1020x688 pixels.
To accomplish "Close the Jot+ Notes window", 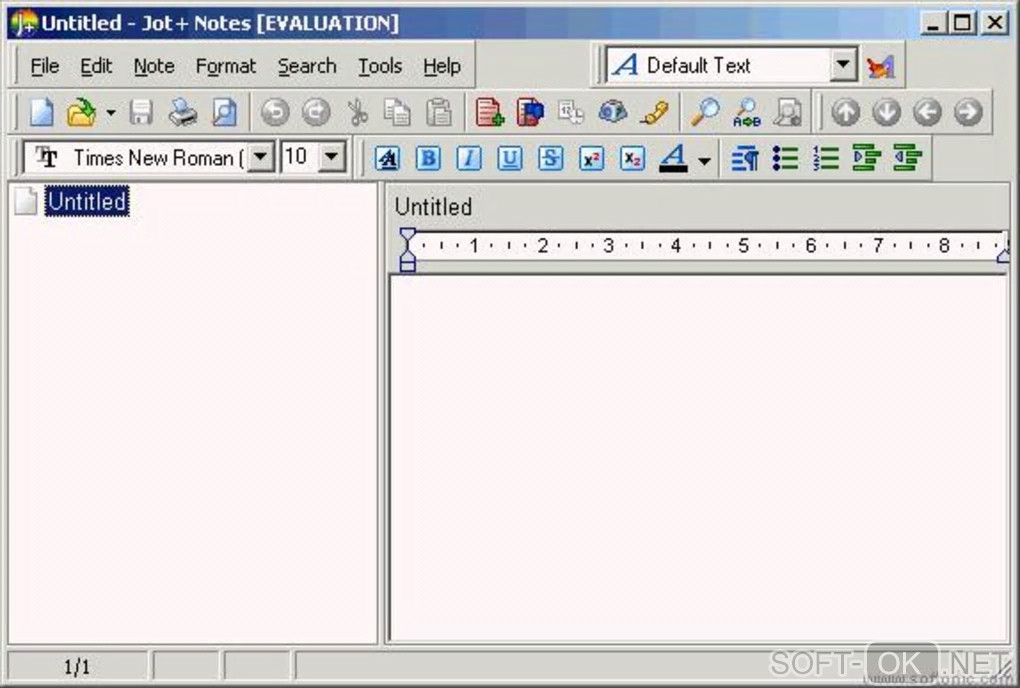I will 995,23.
